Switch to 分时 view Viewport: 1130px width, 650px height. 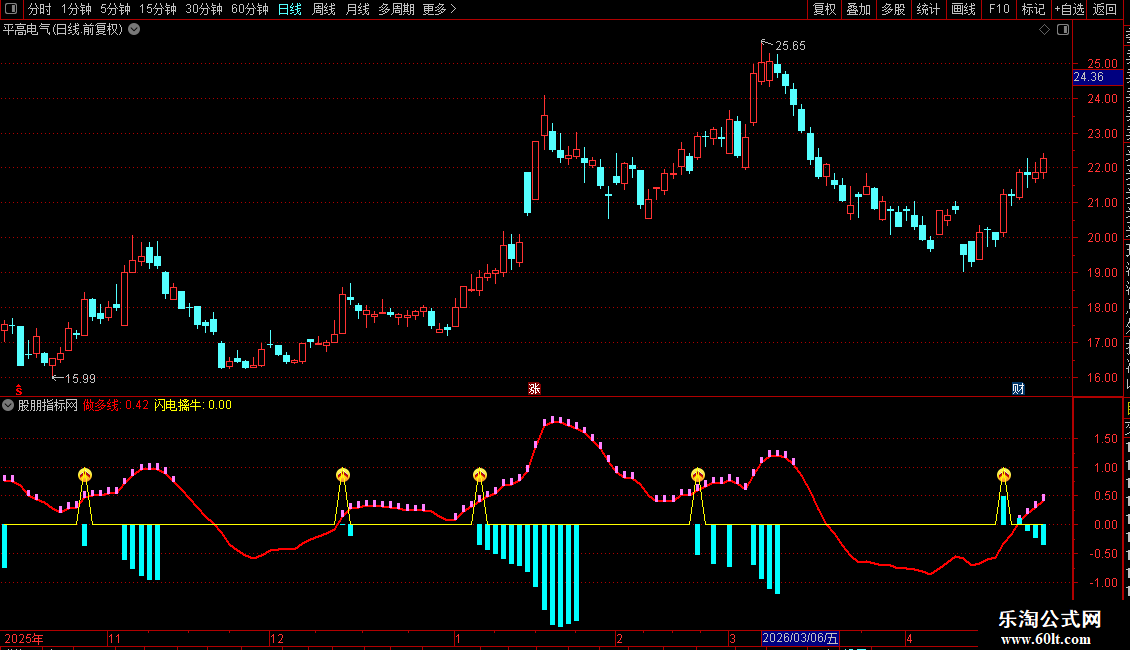pos(39,9)
